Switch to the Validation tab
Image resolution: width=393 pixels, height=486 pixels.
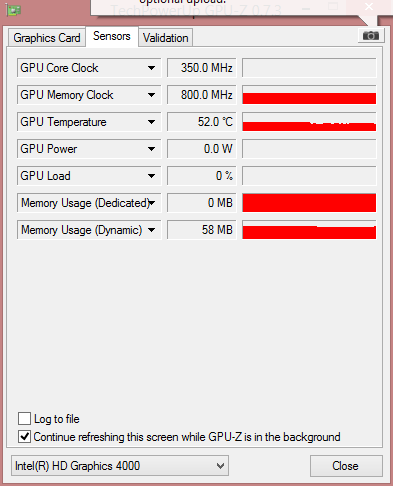pos(166,38)
